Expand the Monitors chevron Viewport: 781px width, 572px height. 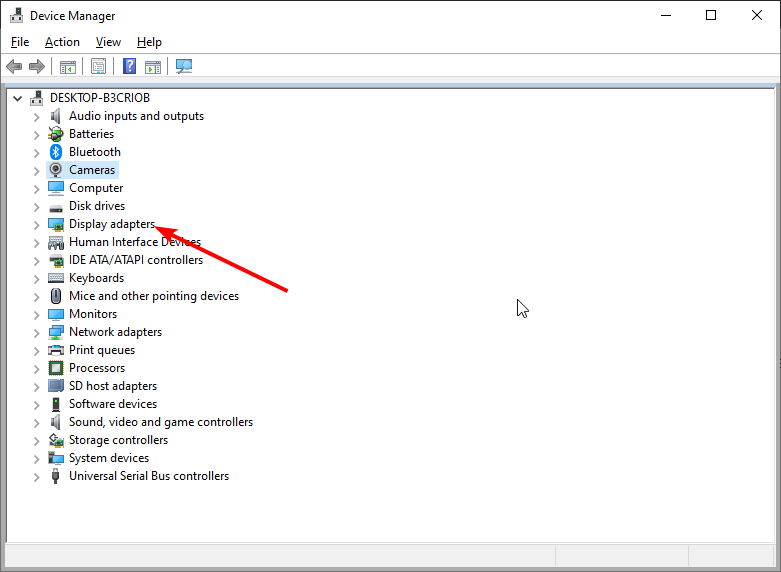point(36,315)
